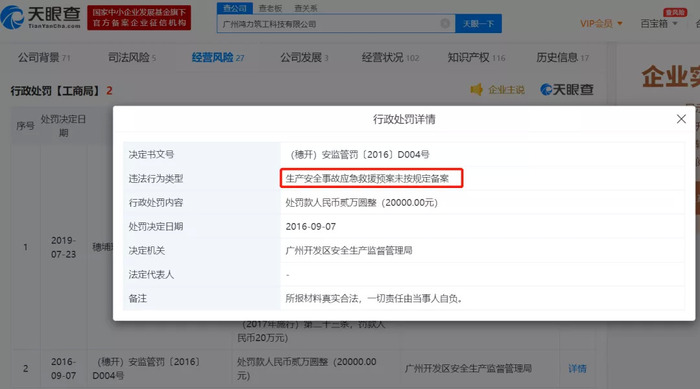Image resolution: width=700 pixels, height=389 pixels.
Task: Expand the 百宝箱 dropdown menu
Action: click(x=659, y=24)
